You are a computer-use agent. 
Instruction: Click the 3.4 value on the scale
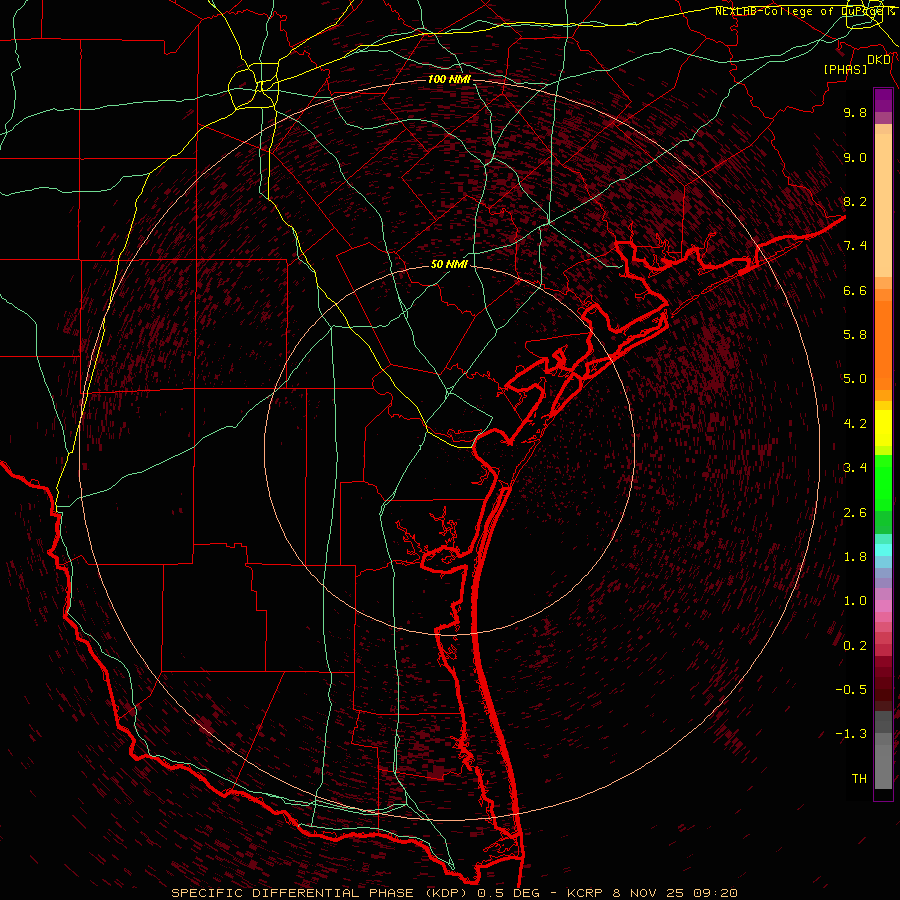pyautogui.click(x=855, y=468)
